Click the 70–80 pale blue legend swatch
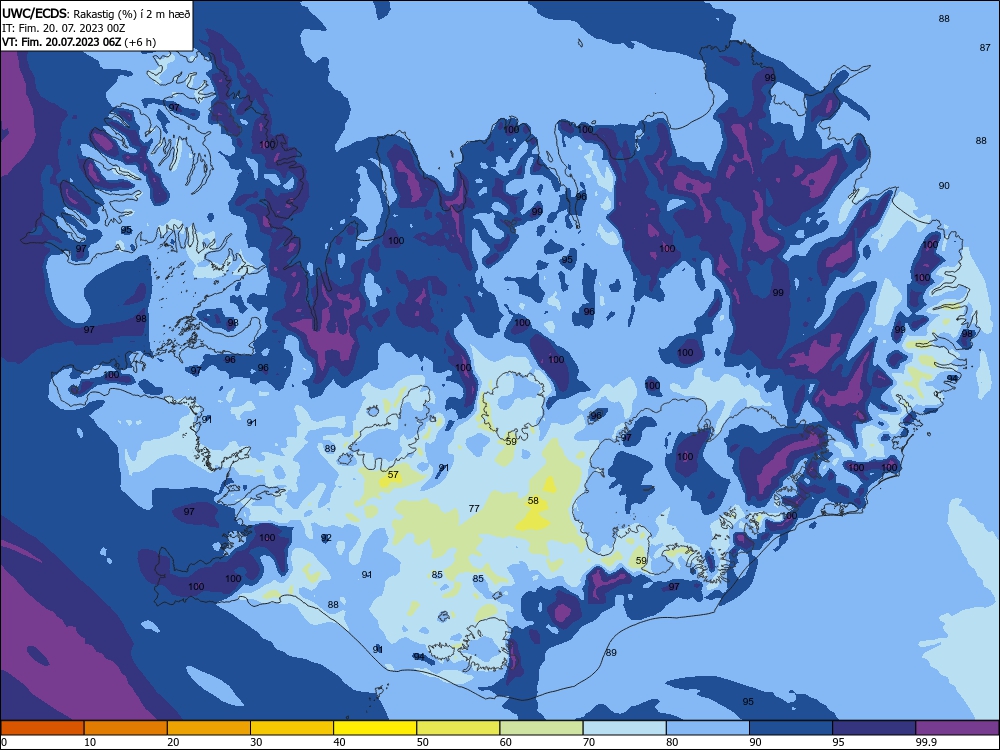Screen dimensions: 1000x750 [625, 728]
